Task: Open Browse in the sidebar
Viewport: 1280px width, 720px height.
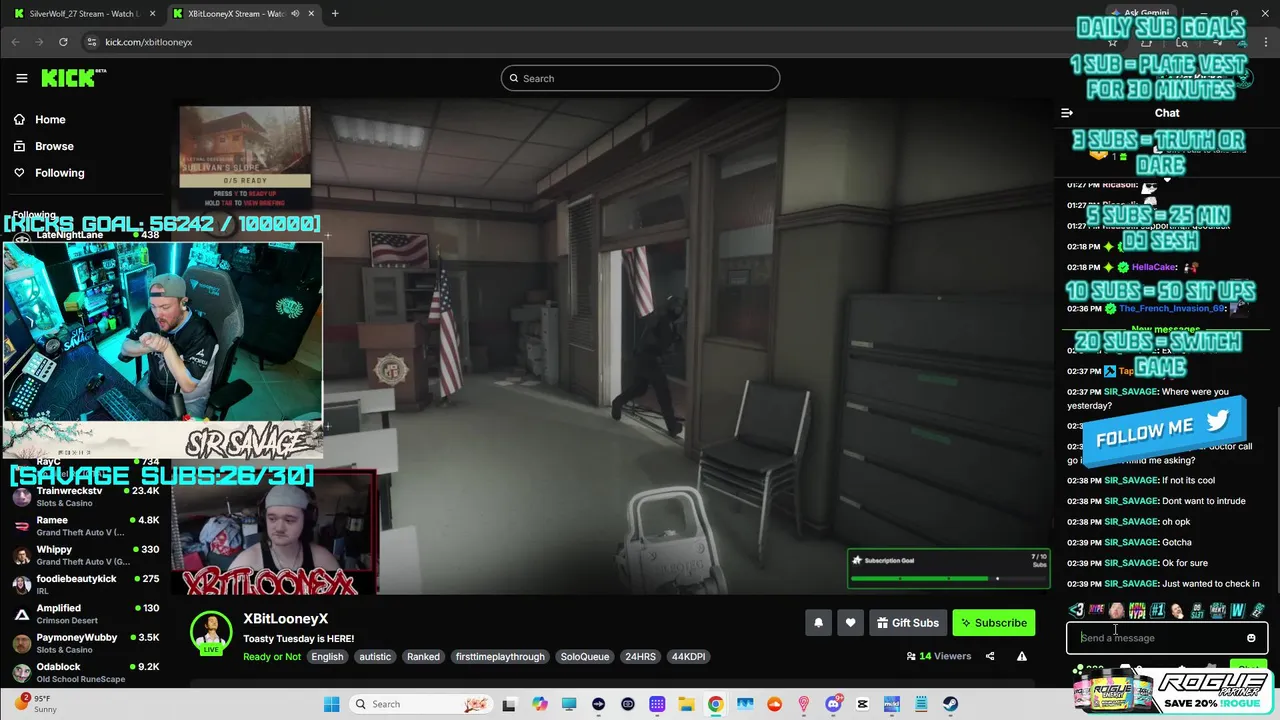Action: coord(54,146)
